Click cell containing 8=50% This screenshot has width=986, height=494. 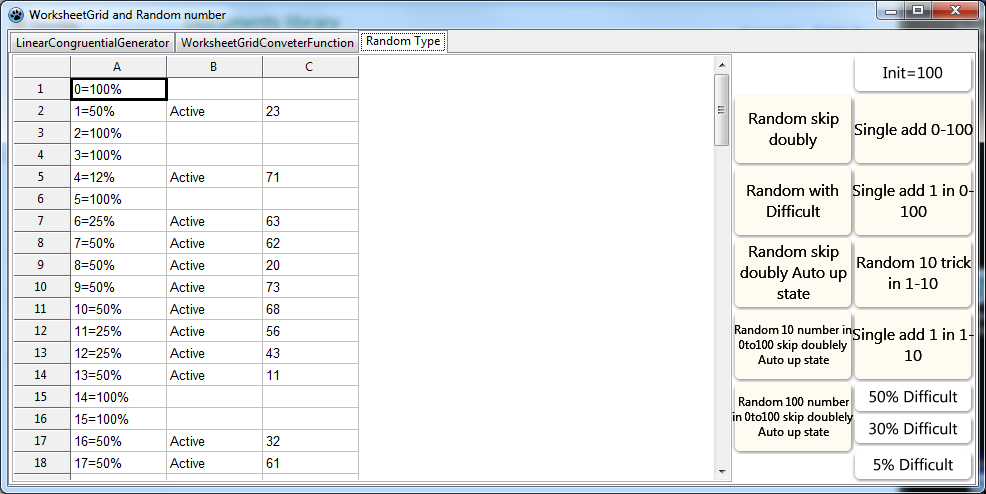tap(119, 265)
